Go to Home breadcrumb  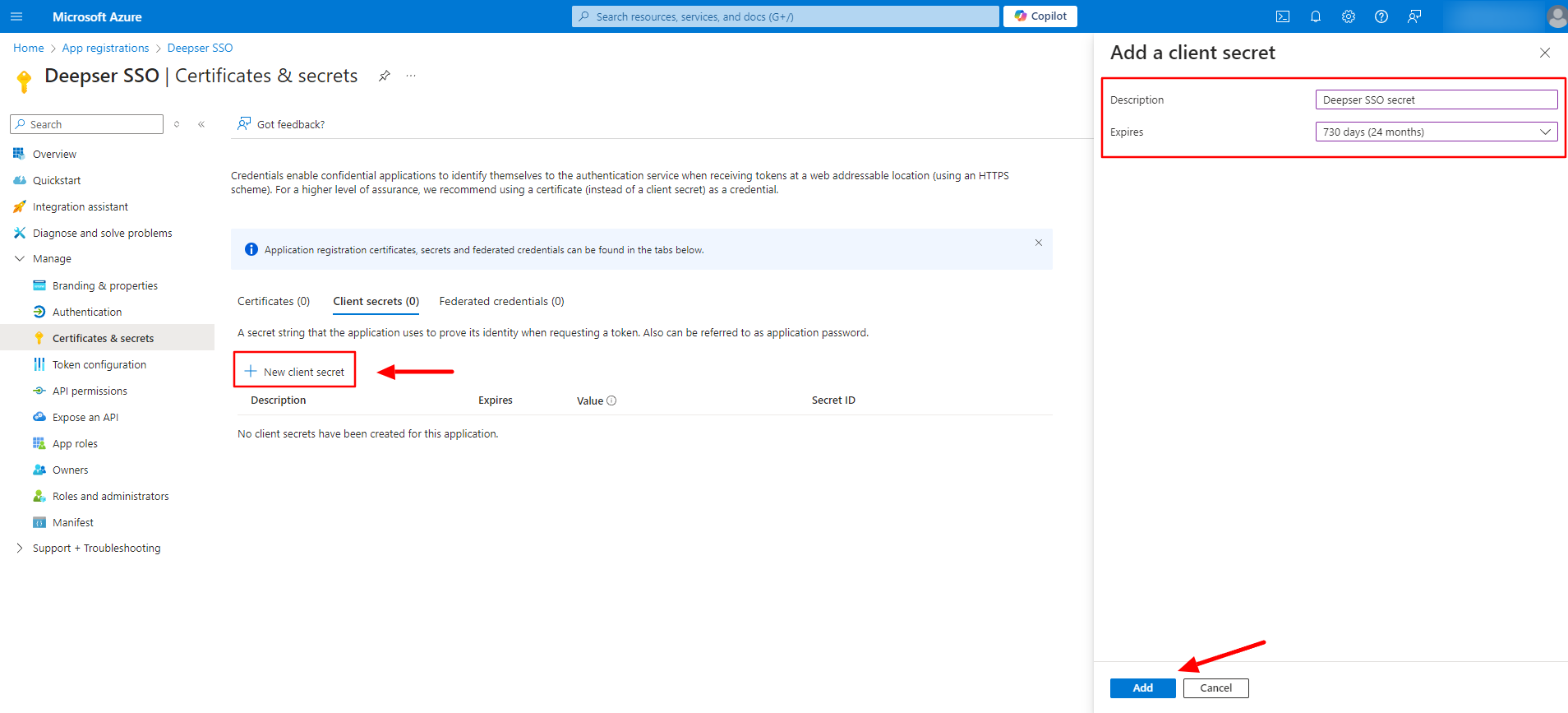tap(29, 48)
